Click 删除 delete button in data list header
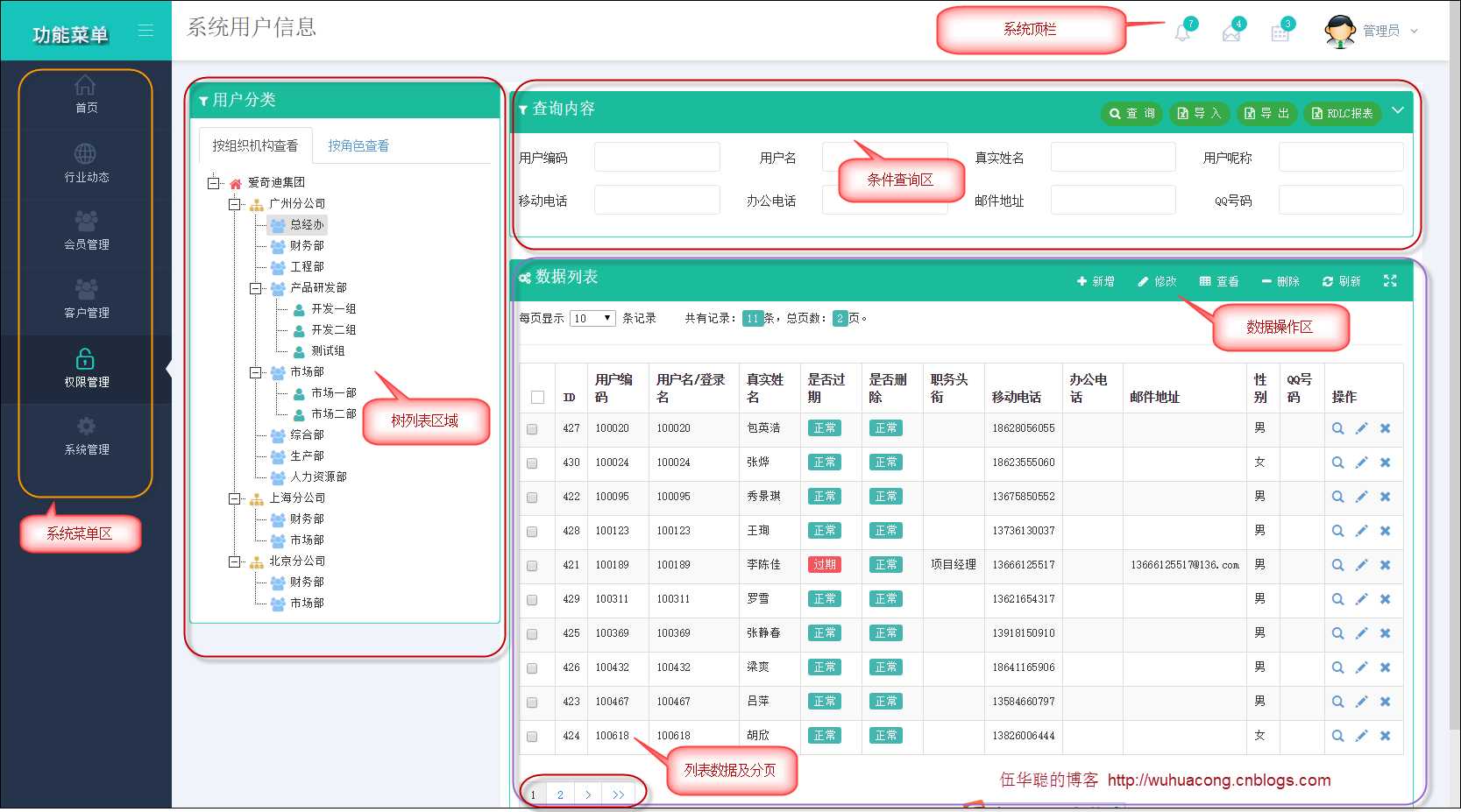The width and height of the screenshot is (1461, 812). pyautogui.click(x=1280, y=281)
